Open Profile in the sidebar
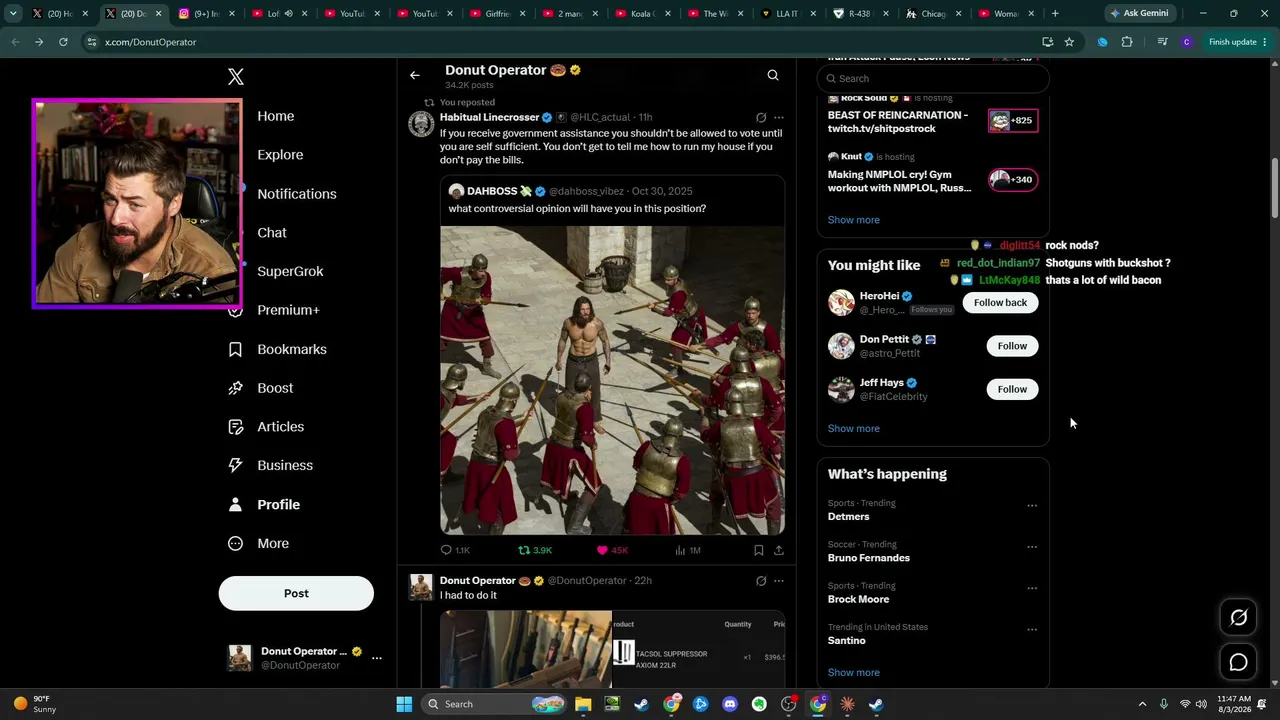The height and width of the screenshot is (720, 1280). 265,505
